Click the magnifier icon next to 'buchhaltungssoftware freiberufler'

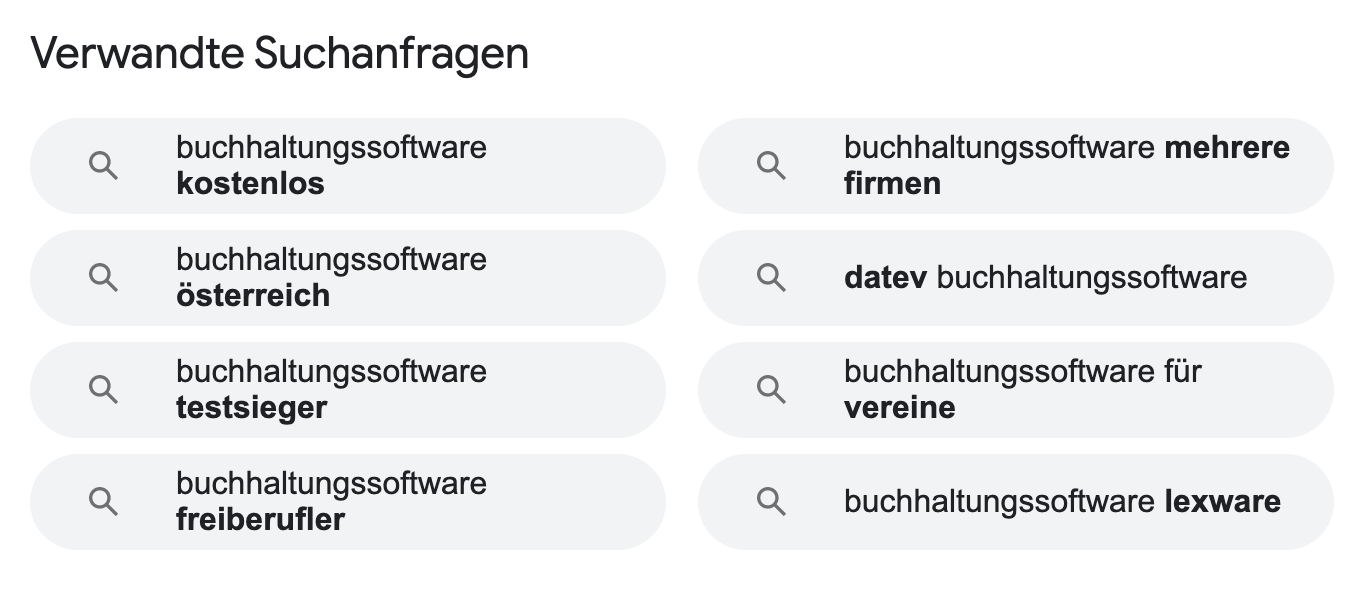tap(103, 502)
